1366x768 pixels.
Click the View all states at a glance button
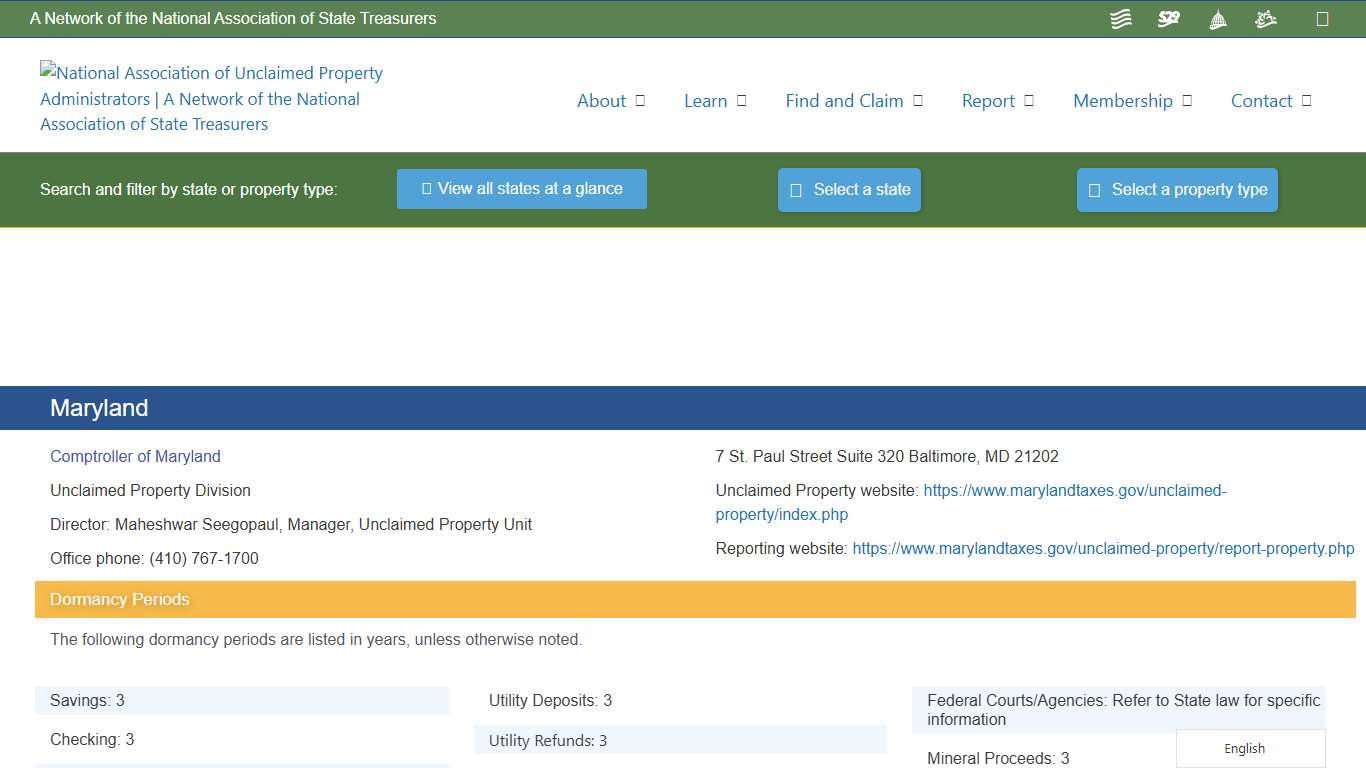point(521,188)
